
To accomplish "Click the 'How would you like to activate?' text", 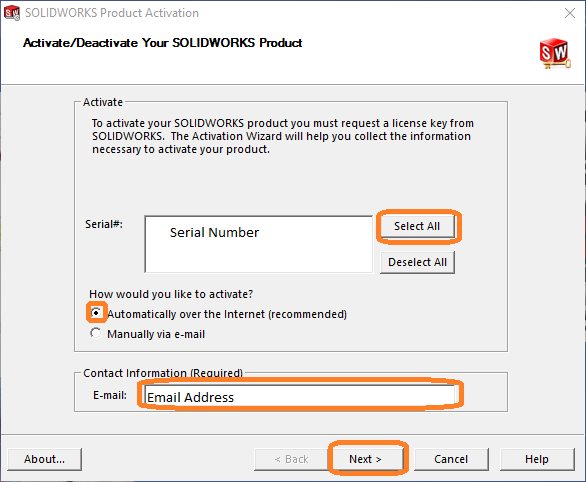I will [x=171, y=294].
